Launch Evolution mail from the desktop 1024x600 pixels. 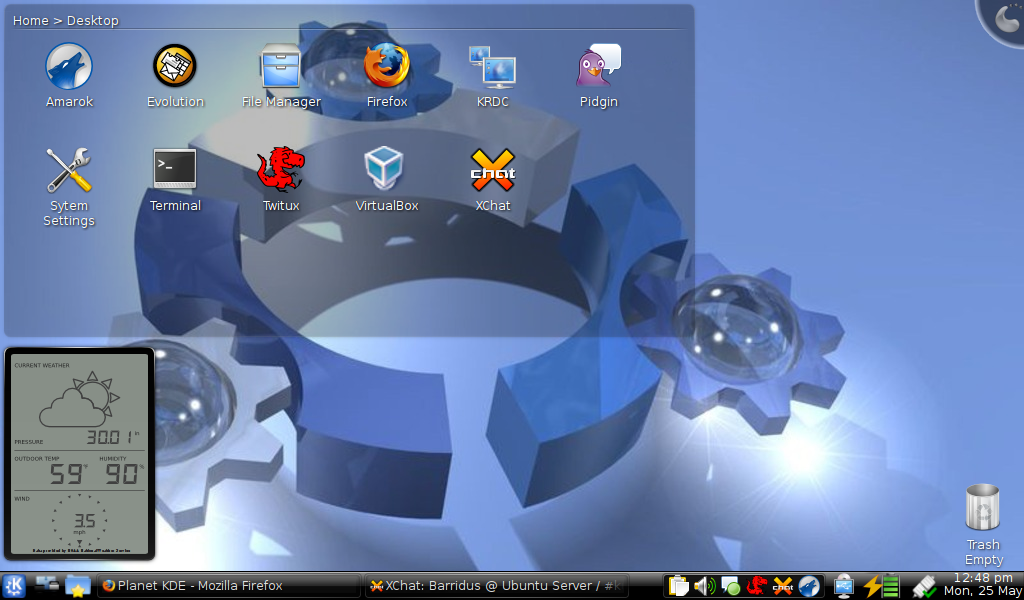click(x=175, y=67)
